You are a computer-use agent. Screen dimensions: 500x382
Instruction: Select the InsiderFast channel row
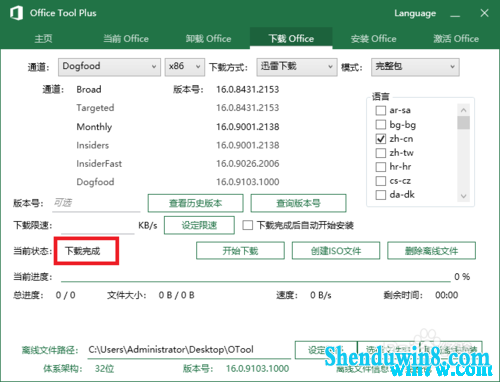point(99,164)
